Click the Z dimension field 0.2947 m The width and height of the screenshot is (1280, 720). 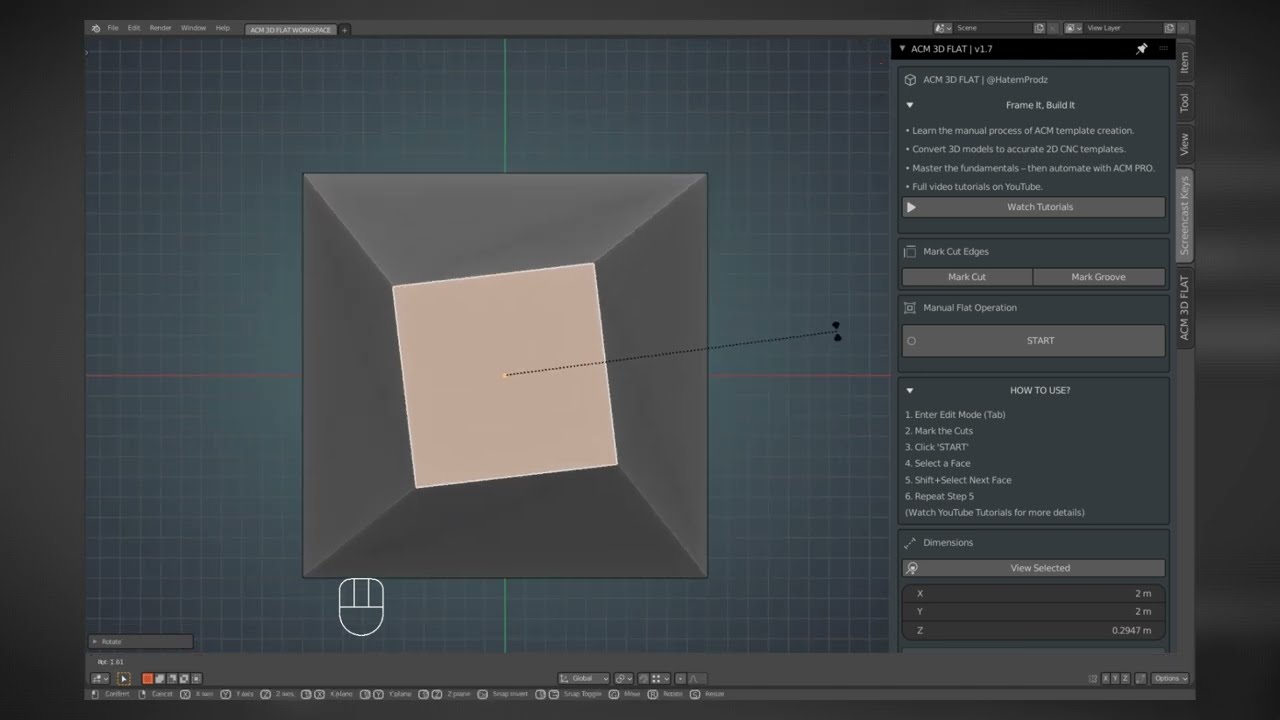[1034, 630]
